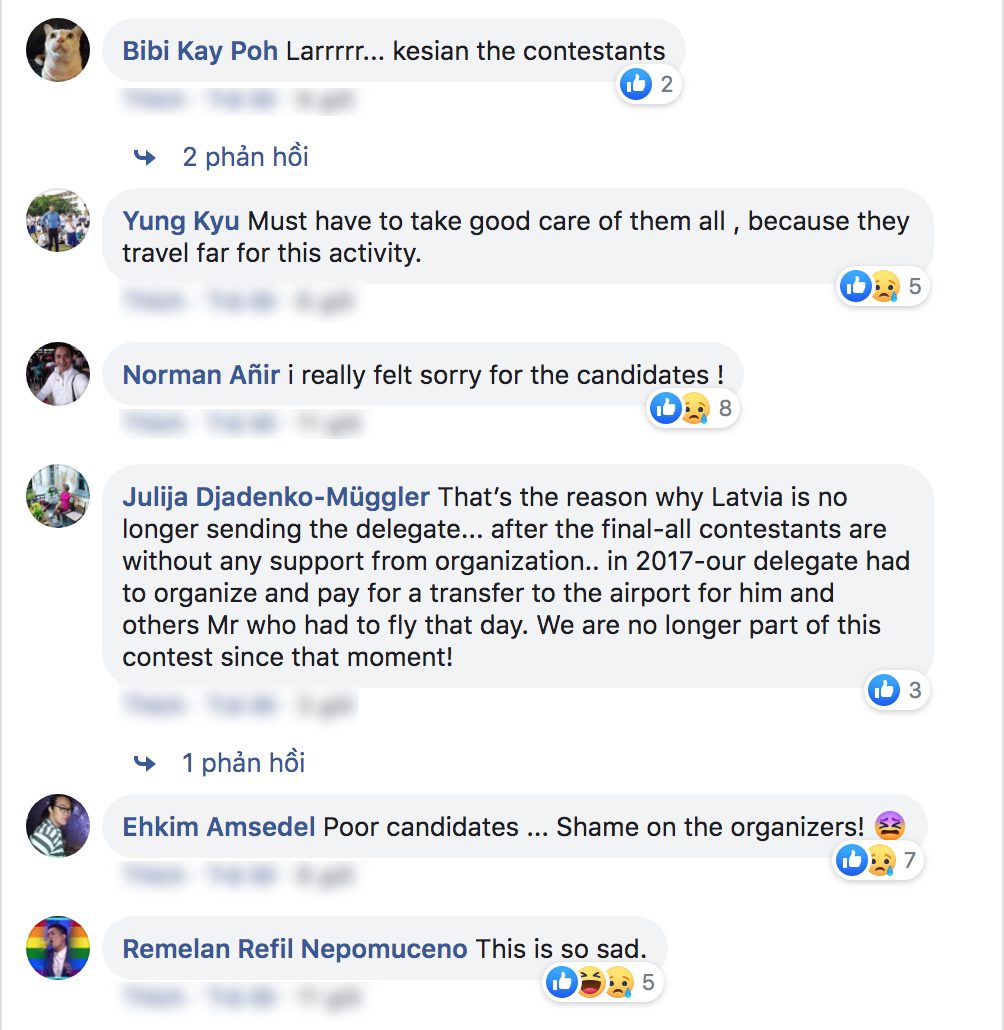Open reactions on the "This is so sad" comment

[605, 983]
